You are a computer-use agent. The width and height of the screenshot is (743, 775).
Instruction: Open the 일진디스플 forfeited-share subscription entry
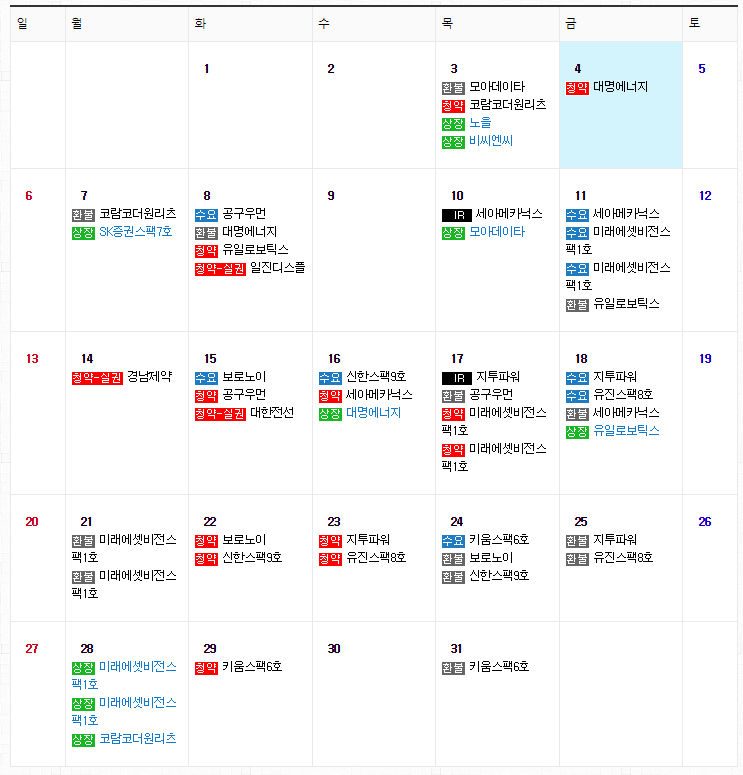pyautogui.click(x=278, y=268)
